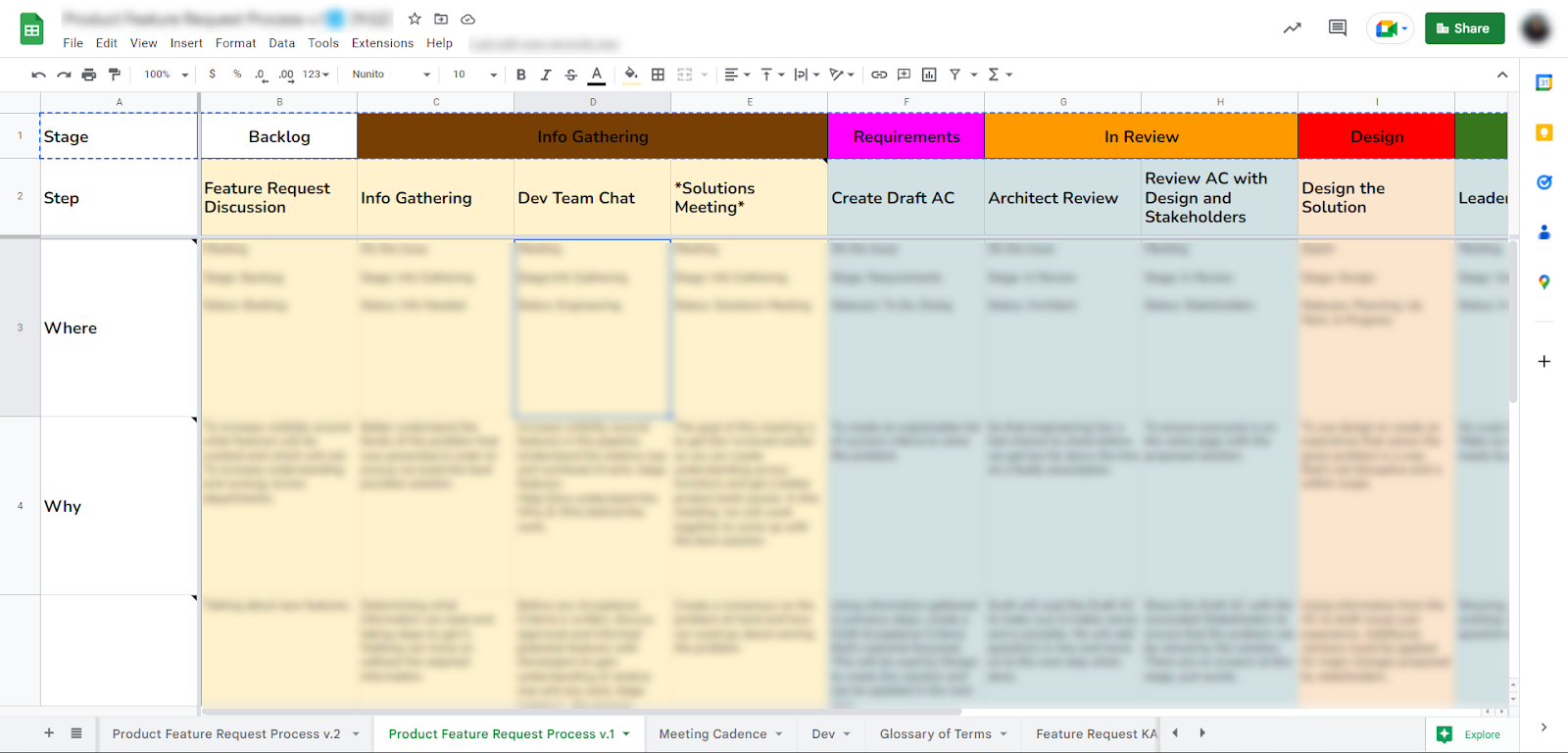Open the Insert menu
This screenshot has width=1568, height=753.
point(186,43)
